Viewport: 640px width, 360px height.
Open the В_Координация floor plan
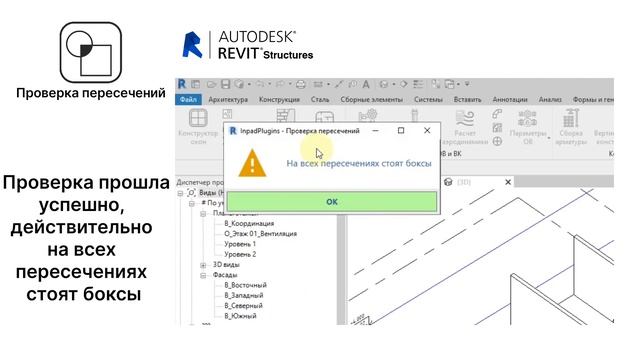click(x=249, y=224)
